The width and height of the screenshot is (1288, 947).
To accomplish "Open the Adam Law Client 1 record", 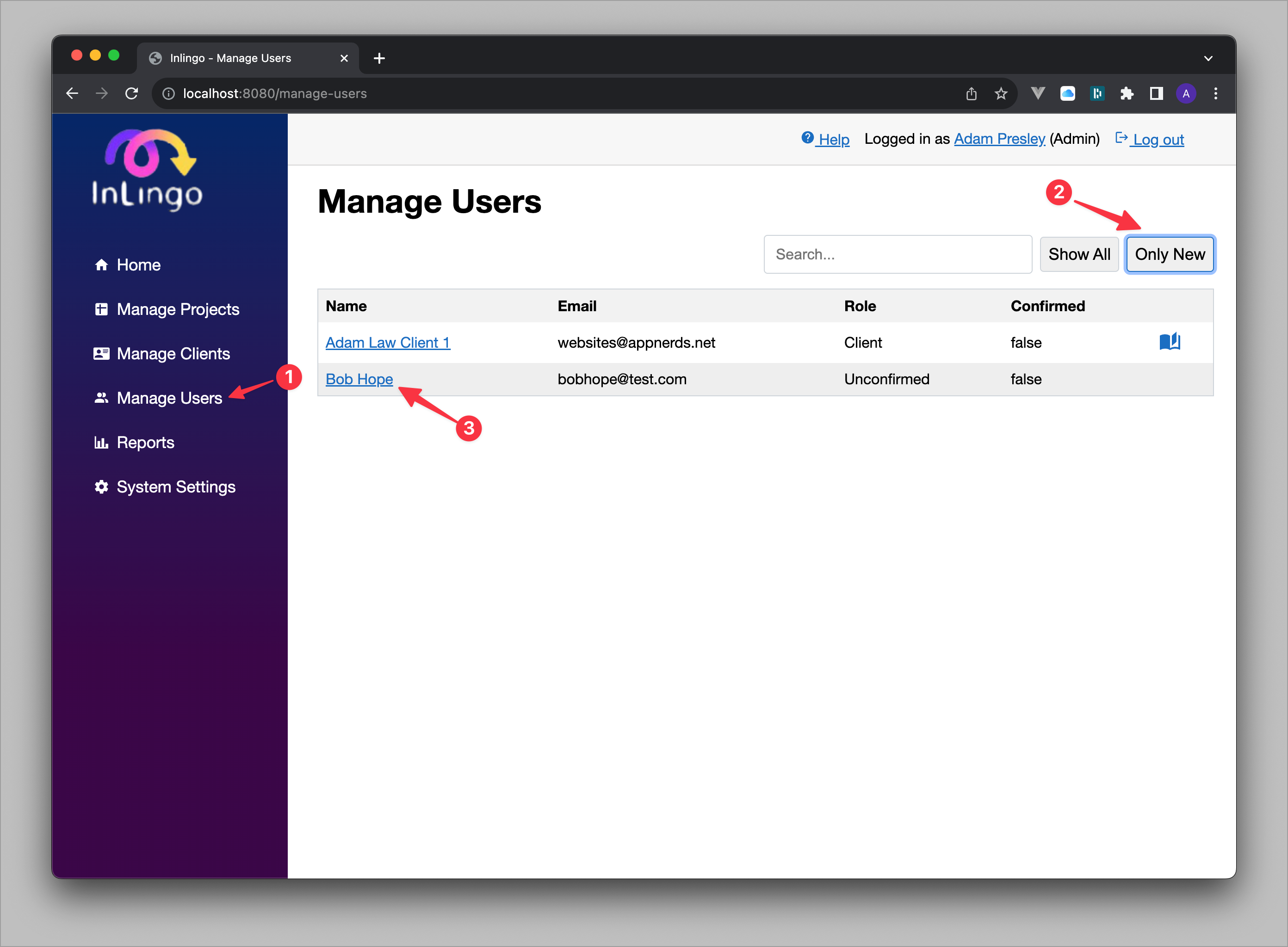I will (x=388, y=342).
